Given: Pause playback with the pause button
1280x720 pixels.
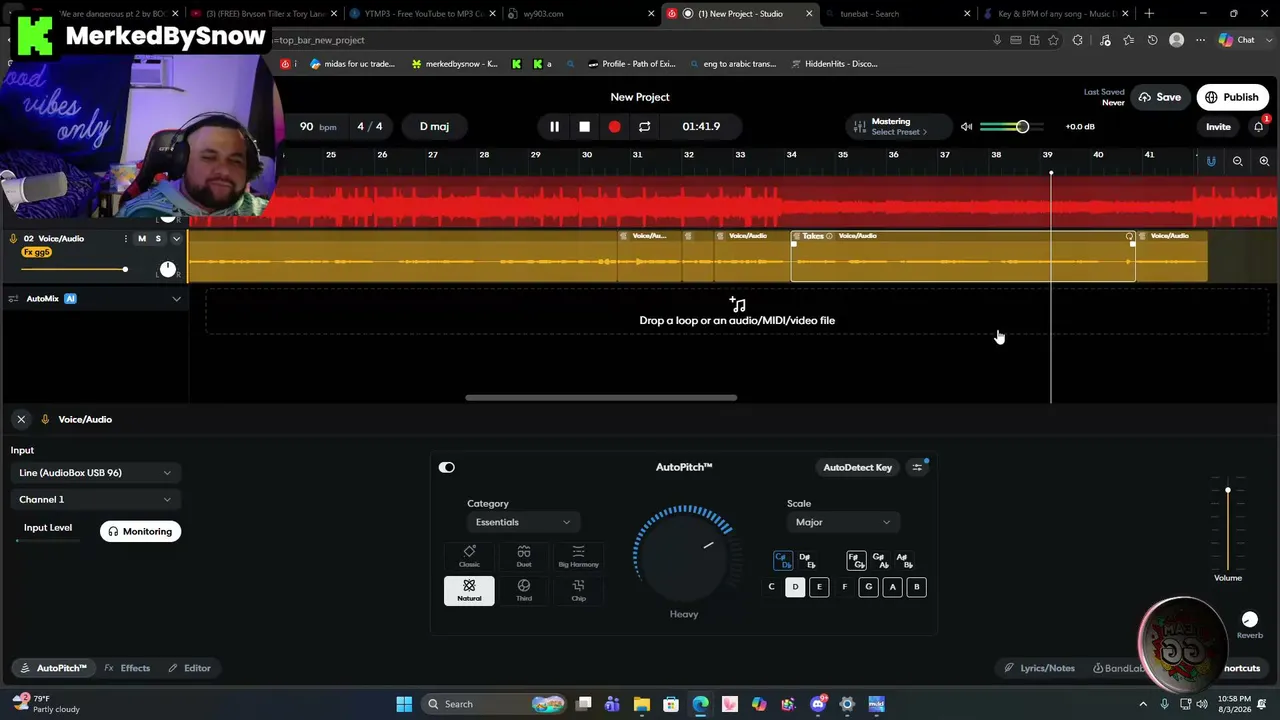Looking at the screenshot, I should click(x=554, y=127).
